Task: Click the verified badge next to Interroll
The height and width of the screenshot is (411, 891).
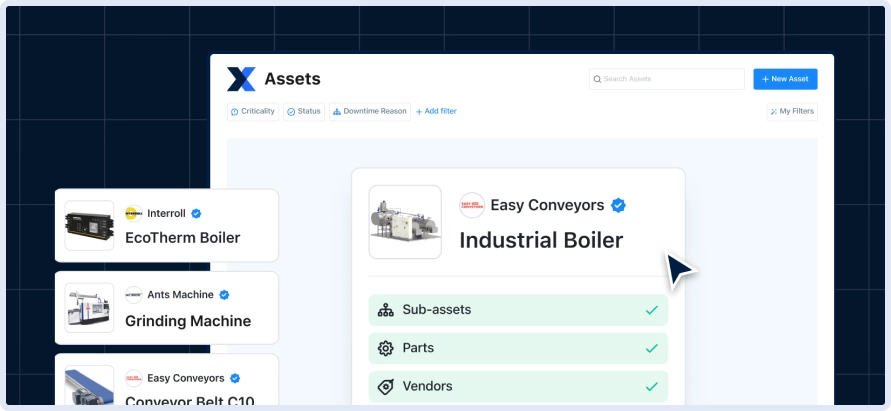Action: click(x=196, y=214)
